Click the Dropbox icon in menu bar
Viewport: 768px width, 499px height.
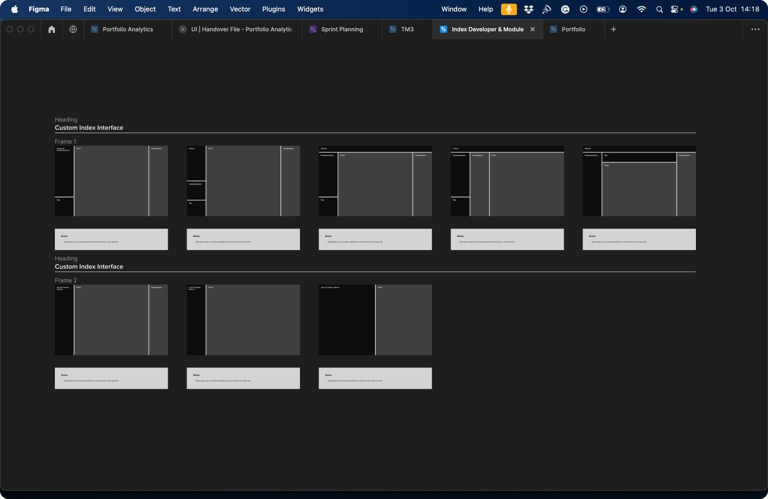coord(528,9)
